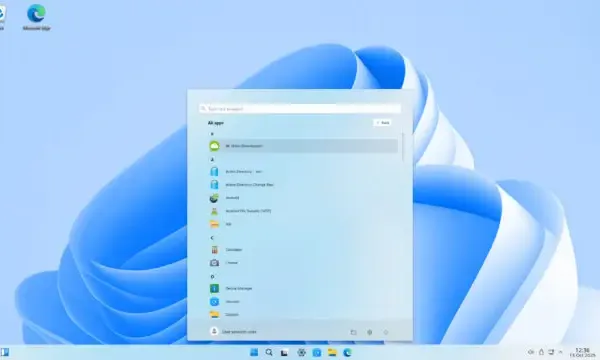Click the power button in Start footer
Viewport: 600px width, 360px height.
386,332
